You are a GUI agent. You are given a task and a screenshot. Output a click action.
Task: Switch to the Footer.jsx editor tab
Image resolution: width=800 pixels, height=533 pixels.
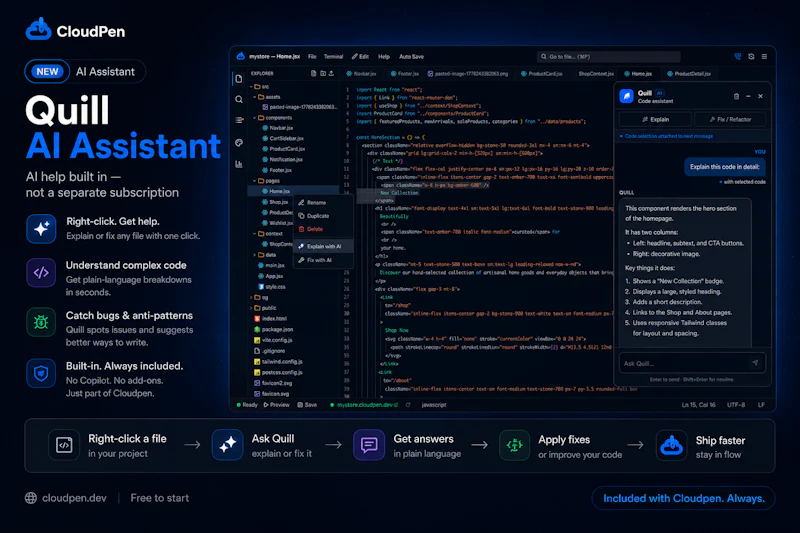coord(405,73)
